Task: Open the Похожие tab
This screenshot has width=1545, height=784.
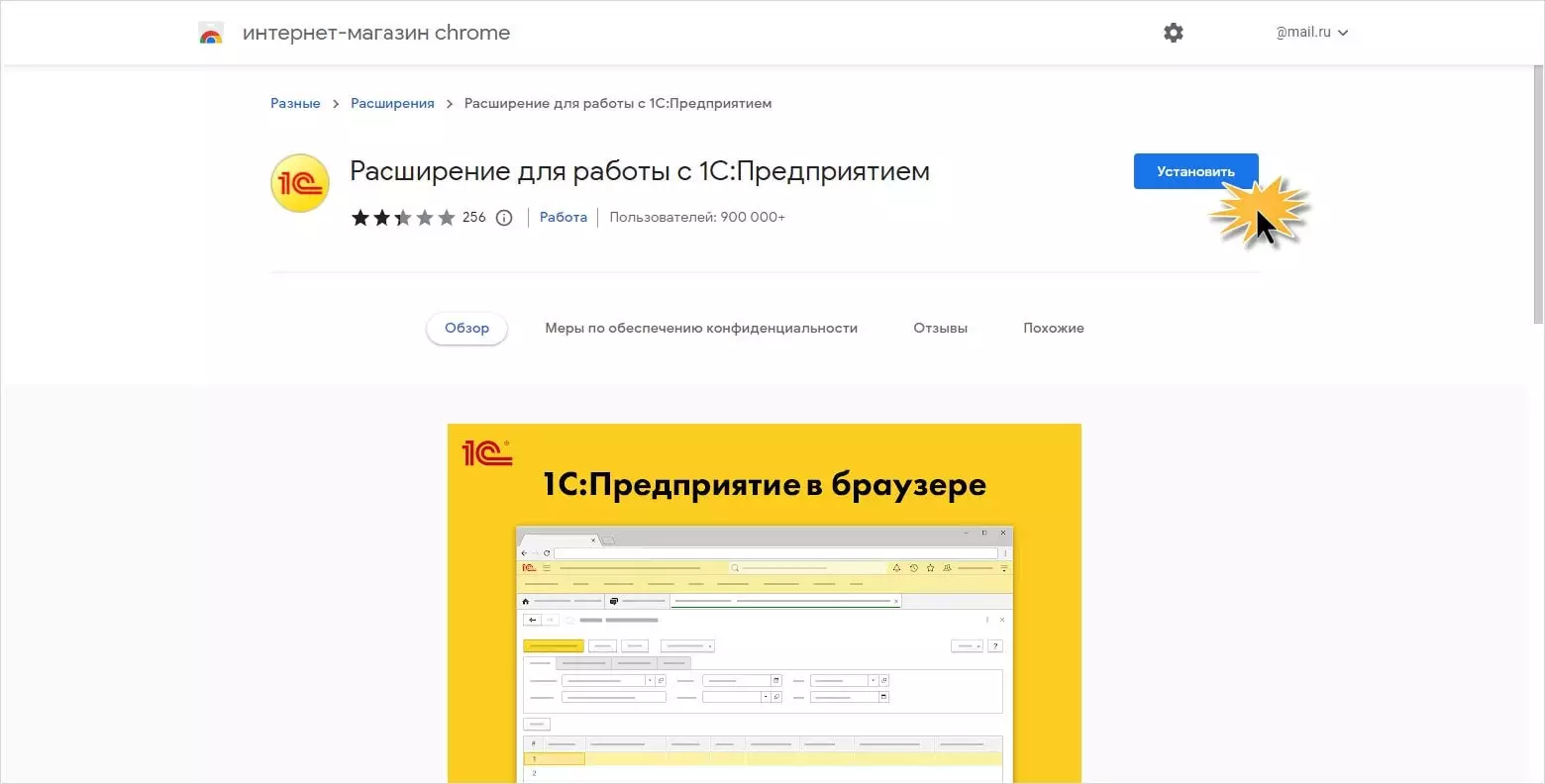Action: [x=1054, y=329]
